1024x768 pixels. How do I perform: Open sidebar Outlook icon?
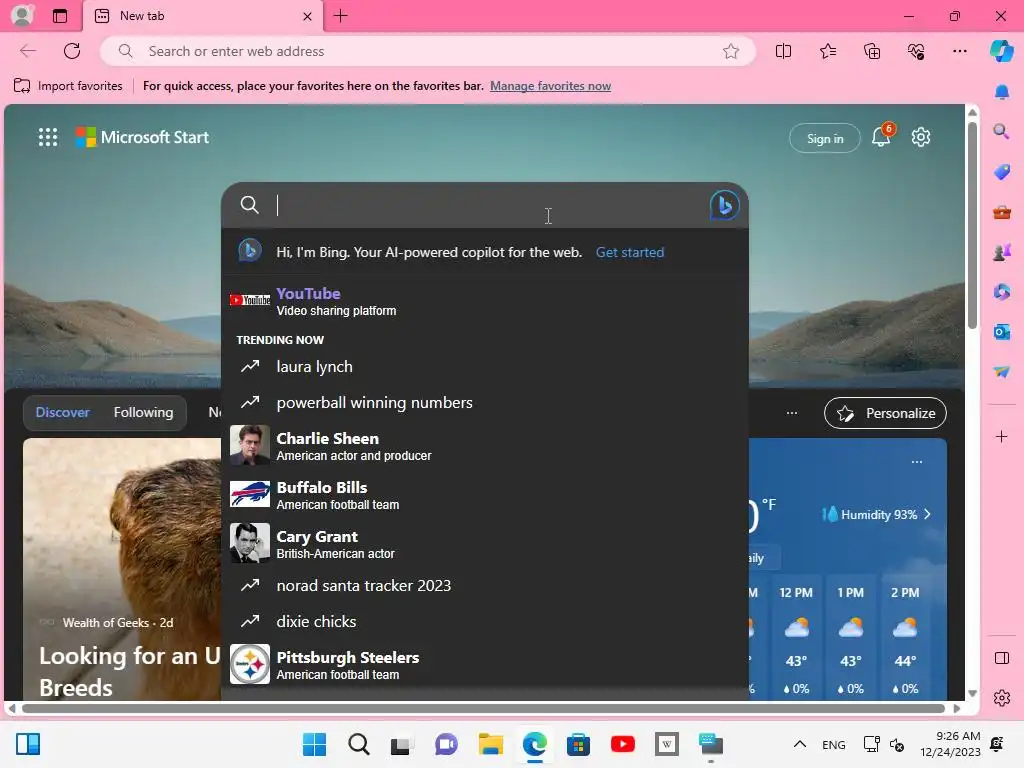(1002, 332)
